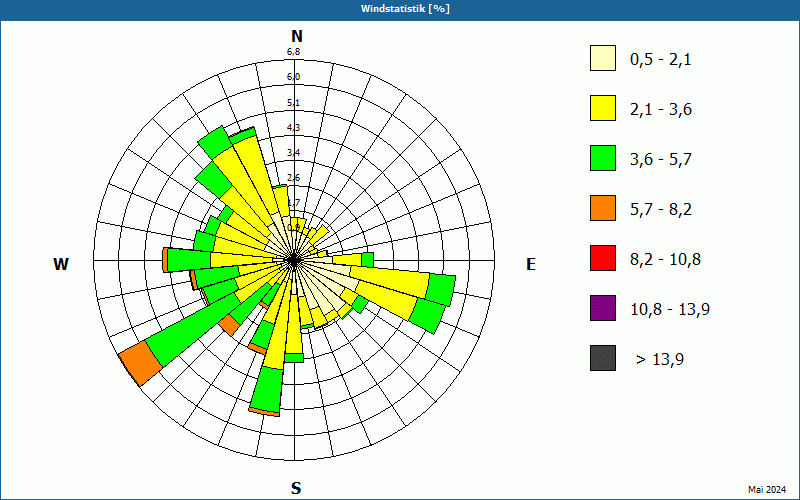Click the S compass label
Screen dimensions: 800x500
[296, 488]
